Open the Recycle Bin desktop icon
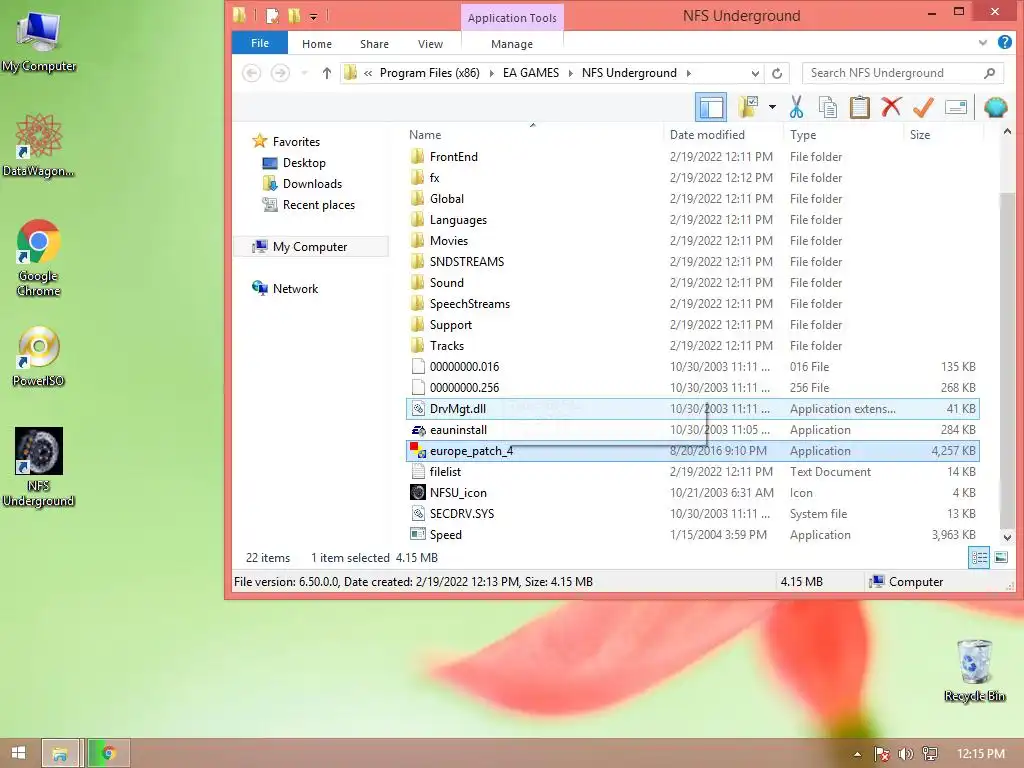The image size is (1024, 768). pos(974,670)
